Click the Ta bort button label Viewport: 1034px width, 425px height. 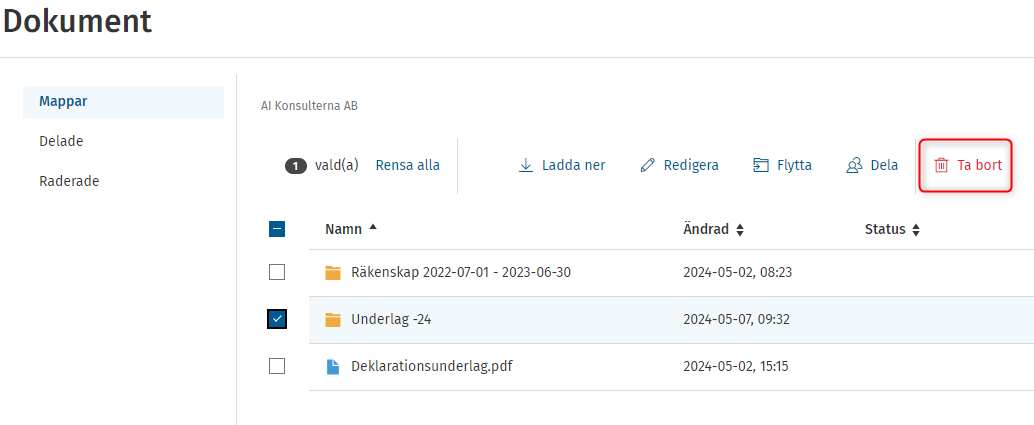click(x=980, y=165)
